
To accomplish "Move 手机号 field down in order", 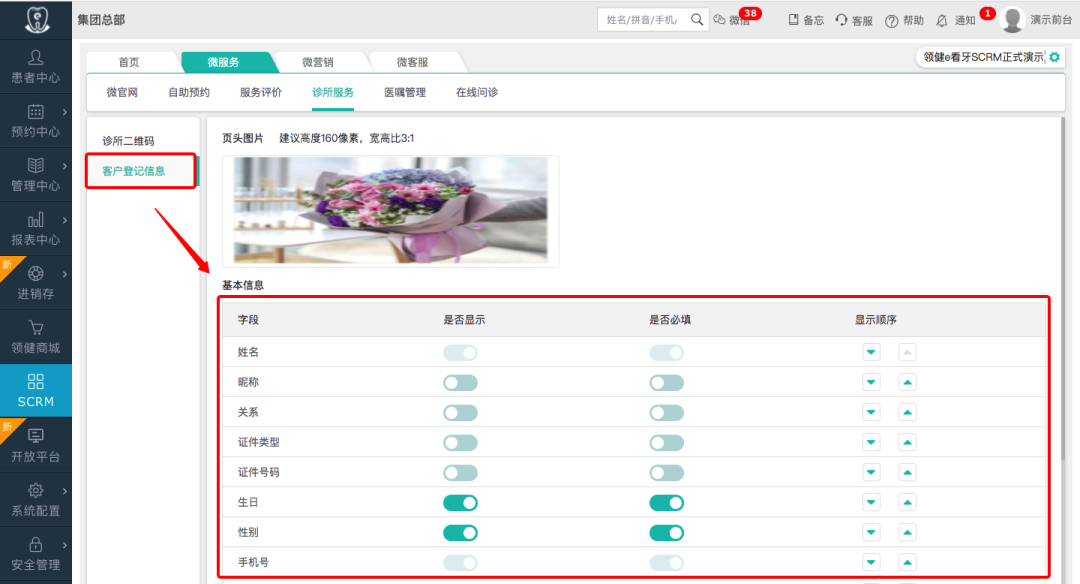I will (x=871, y=563).
